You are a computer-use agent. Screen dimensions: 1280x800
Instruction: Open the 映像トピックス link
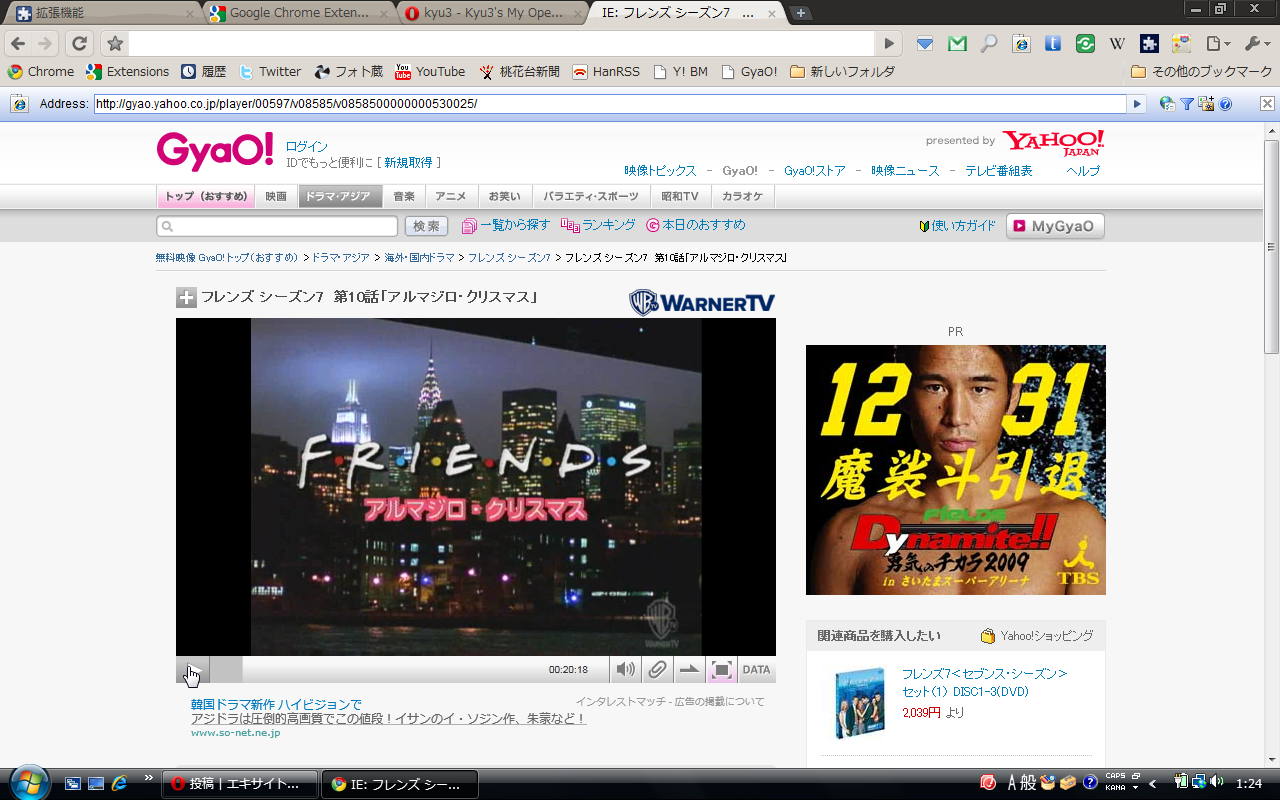[660, 171]
